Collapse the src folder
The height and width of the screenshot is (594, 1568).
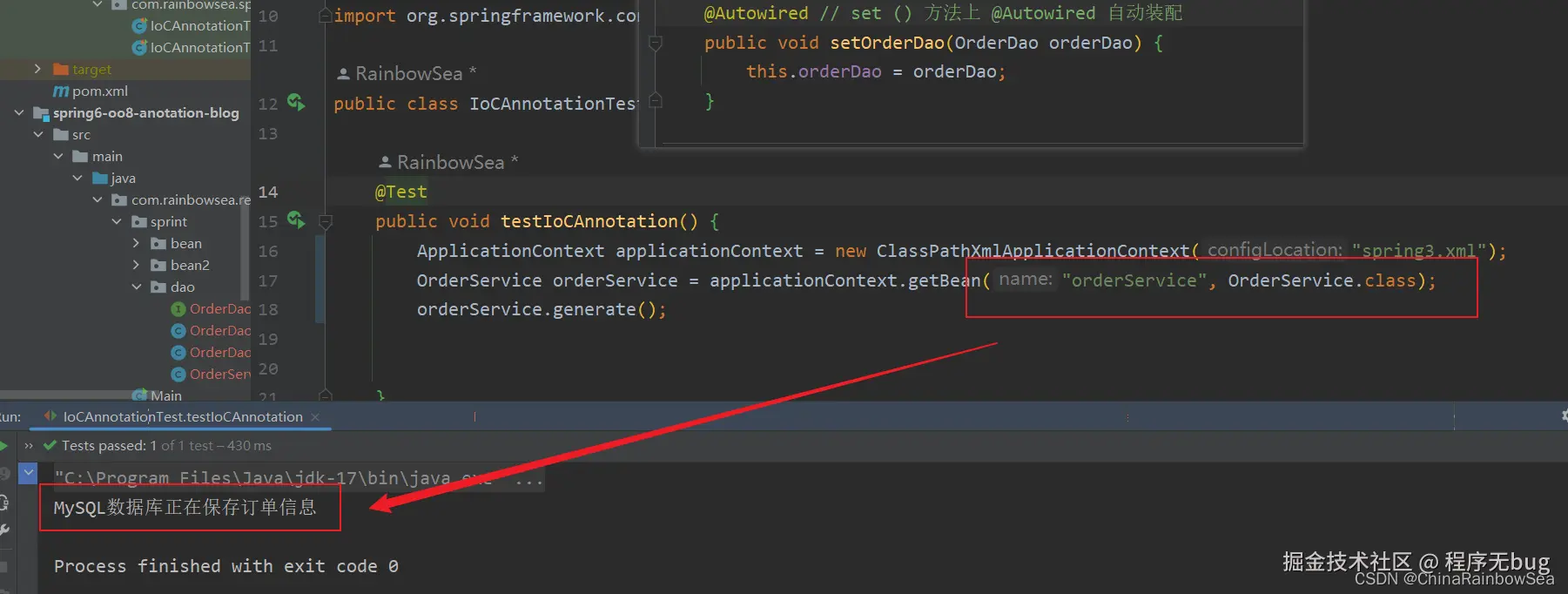tap(38, 134)
